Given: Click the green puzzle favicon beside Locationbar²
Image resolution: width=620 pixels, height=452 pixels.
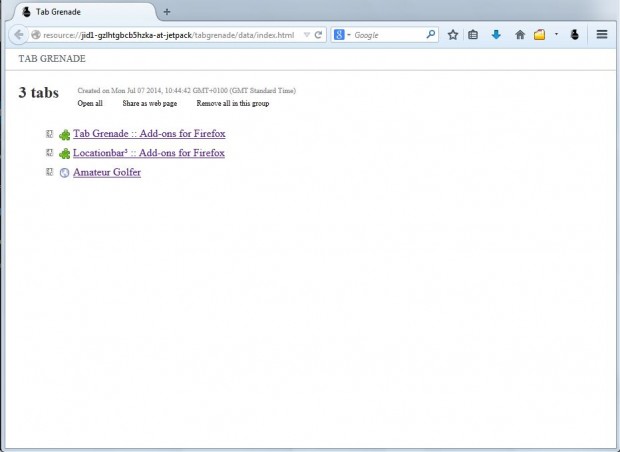Looking at the screenshot, I should coord(64,153).
